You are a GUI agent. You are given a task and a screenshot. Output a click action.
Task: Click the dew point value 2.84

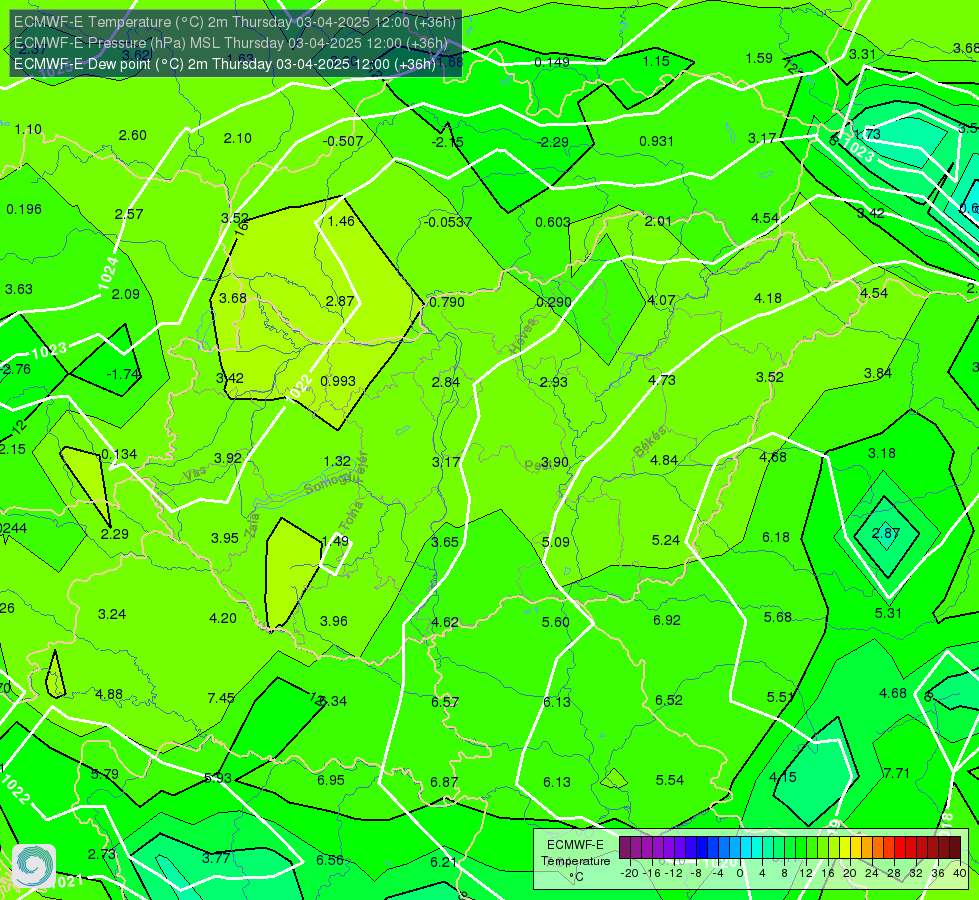(446, 382)
